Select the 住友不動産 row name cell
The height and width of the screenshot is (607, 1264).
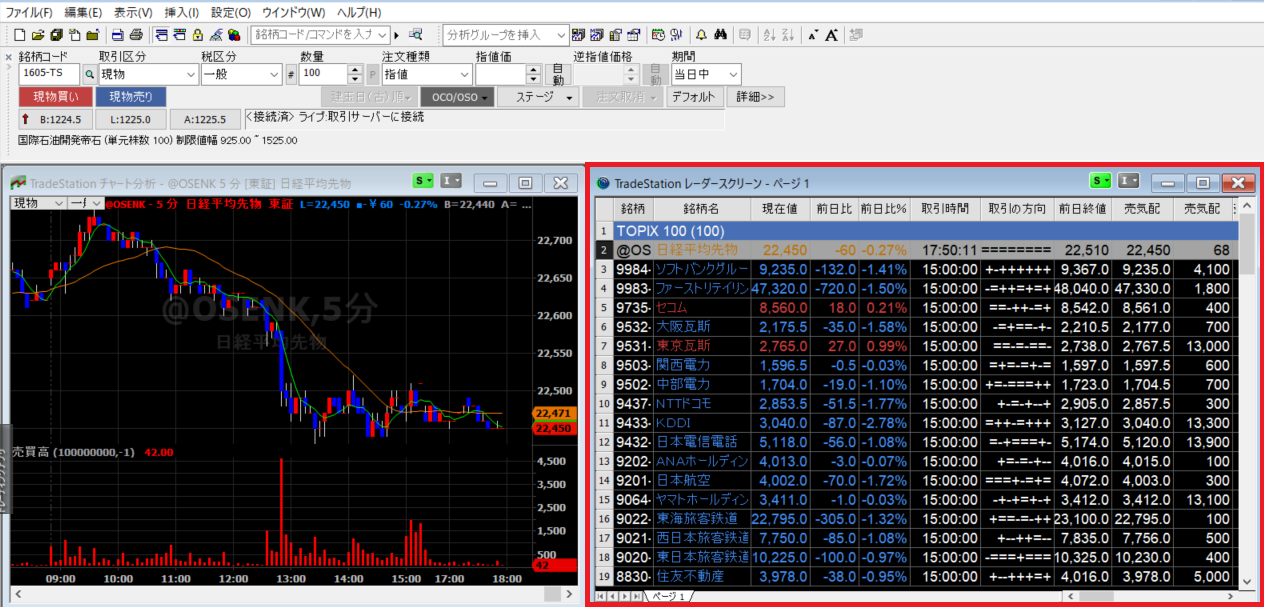[x=702, y=576]
